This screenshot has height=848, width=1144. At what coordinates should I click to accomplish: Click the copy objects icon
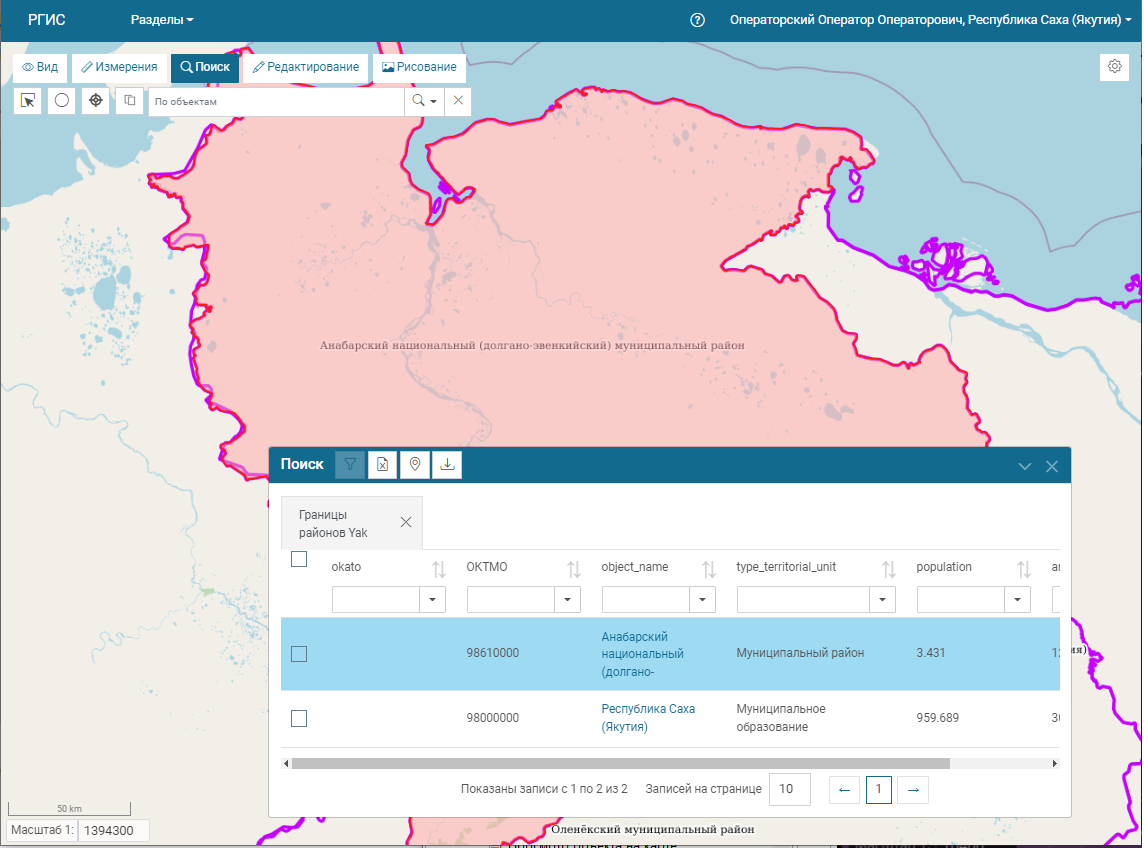coord(129,100)
